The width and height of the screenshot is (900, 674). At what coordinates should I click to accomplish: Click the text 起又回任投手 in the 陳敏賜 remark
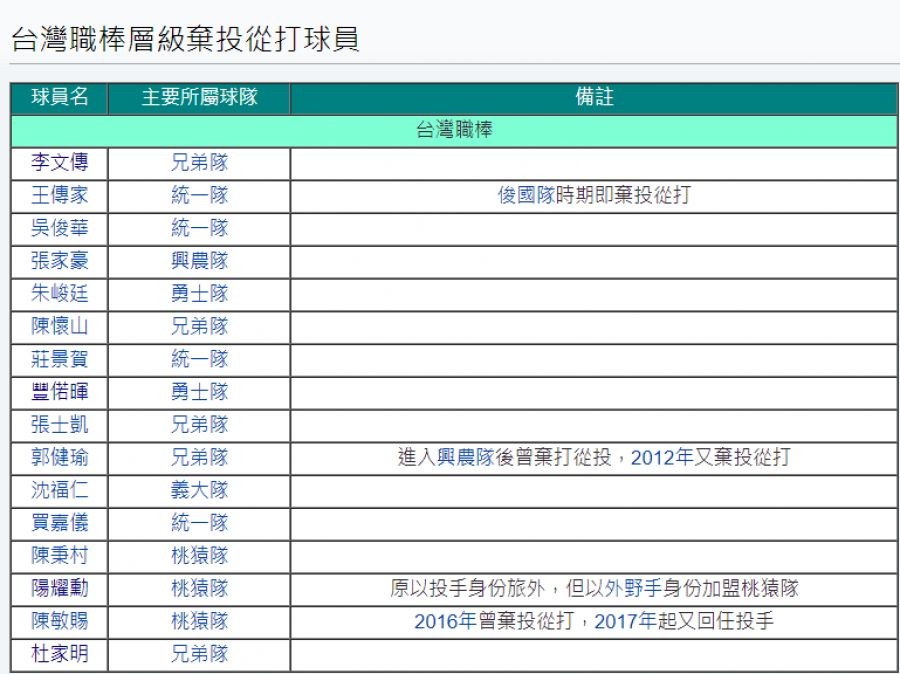tap(716, 621)
